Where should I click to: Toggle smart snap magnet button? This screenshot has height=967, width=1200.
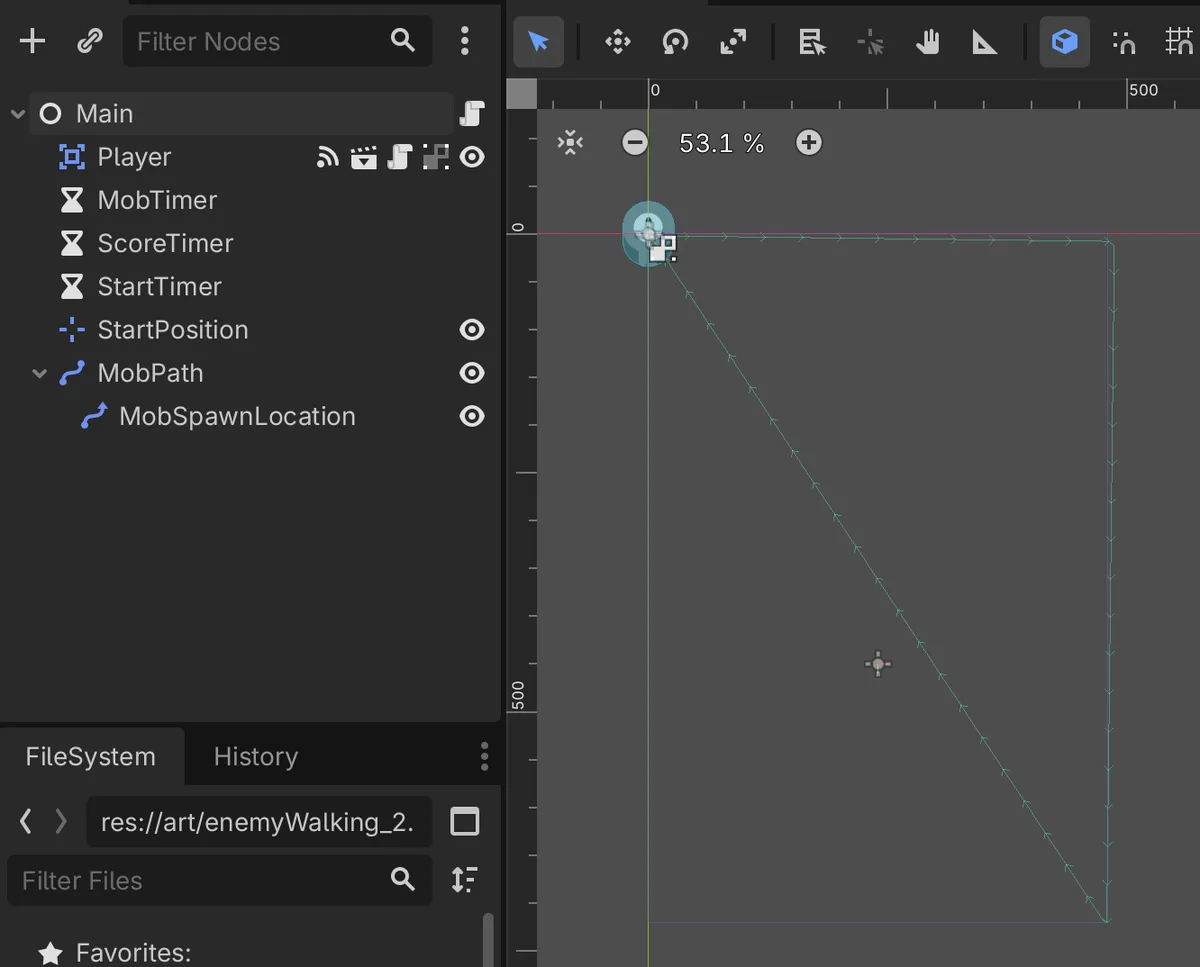pos(1124,42)
